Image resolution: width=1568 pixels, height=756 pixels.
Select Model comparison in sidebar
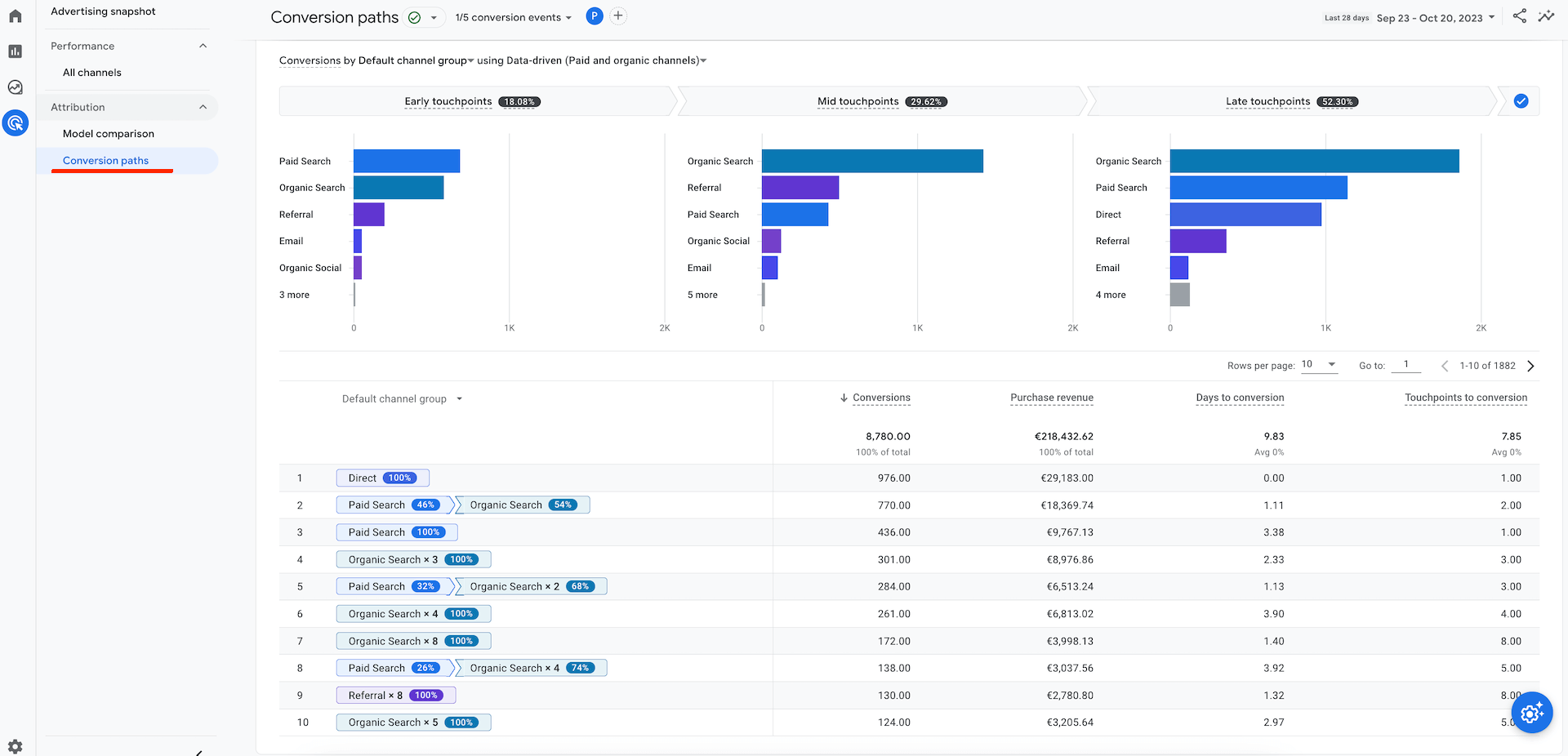tap(109, 134)
